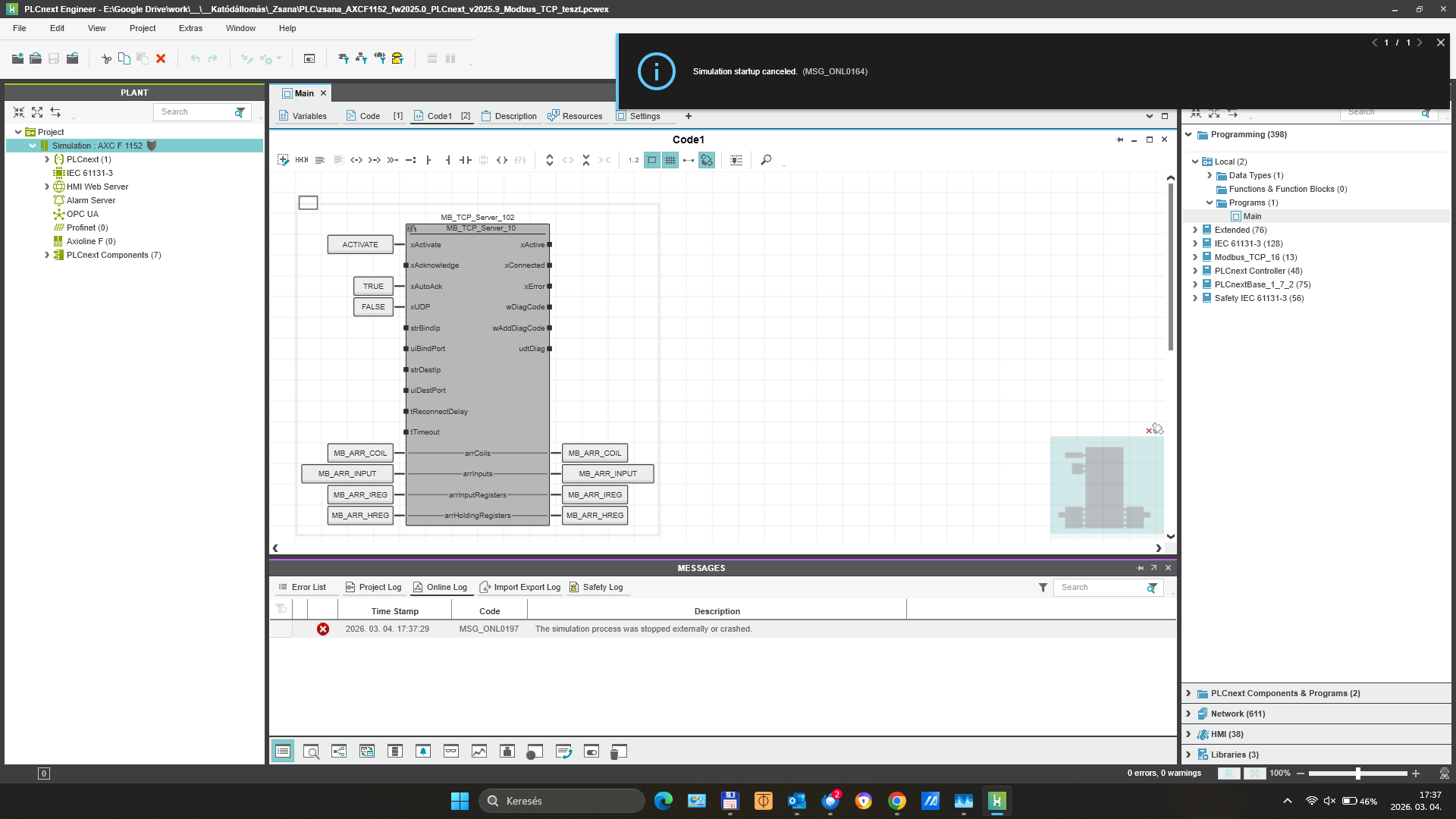Image resolution: width=1456 pixels, height=819 pixels.
Task: Click the ACTIVATE variable box
Action: click(x=360, y=245)
